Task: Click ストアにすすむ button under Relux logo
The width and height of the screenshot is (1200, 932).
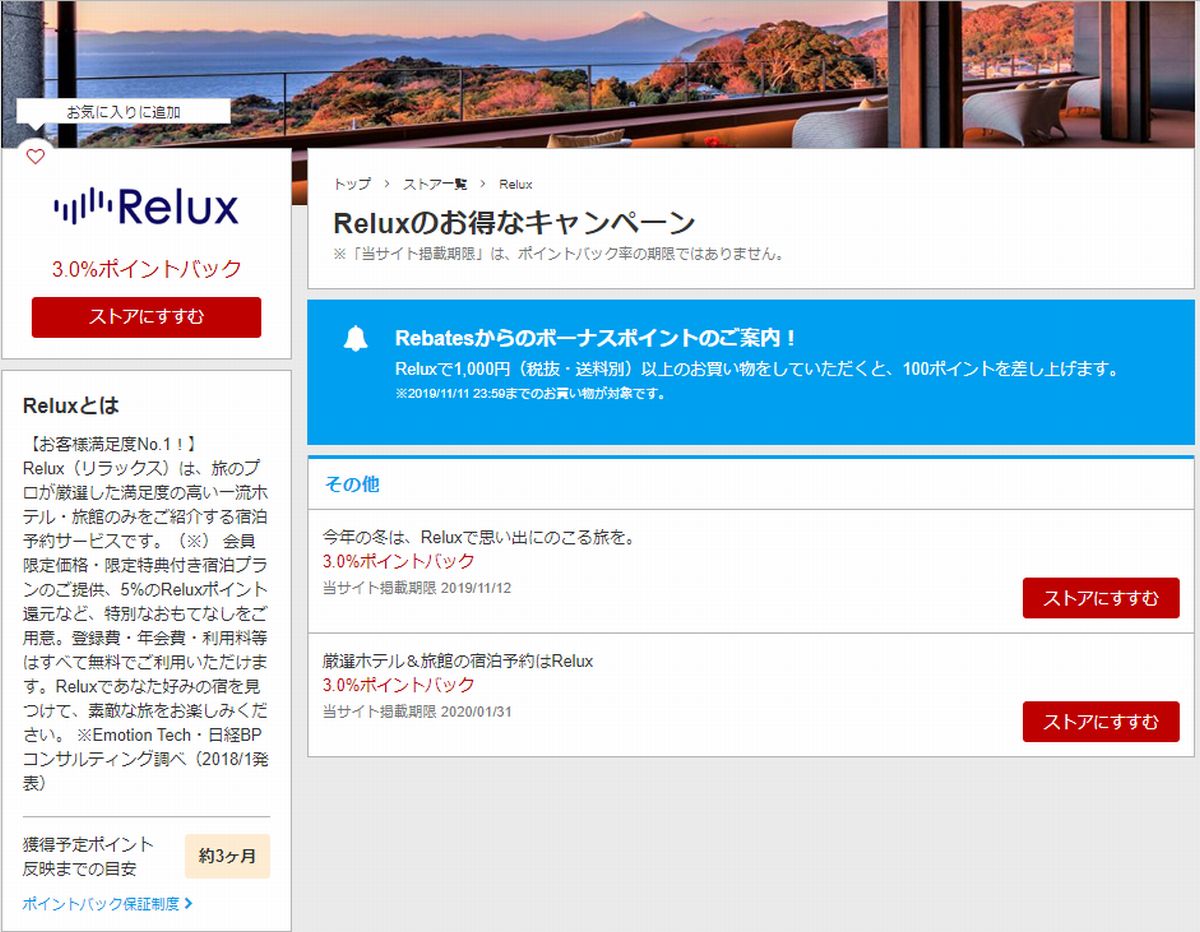Action: tap(146, 317)
